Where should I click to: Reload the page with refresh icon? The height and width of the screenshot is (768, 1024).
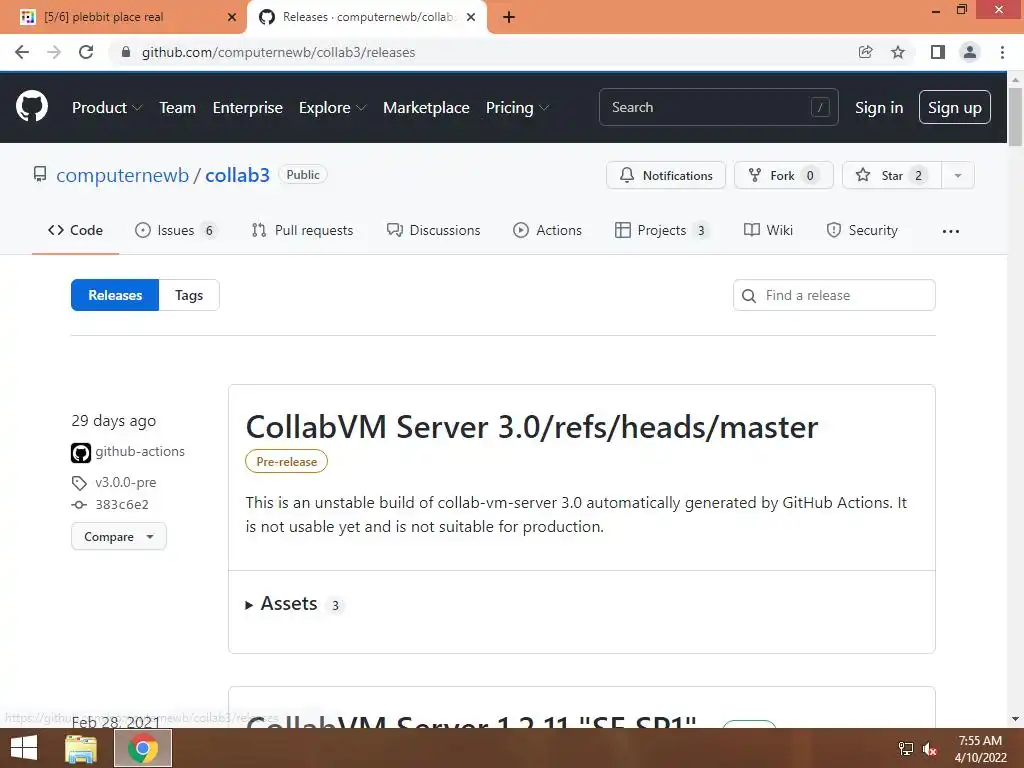86,52
